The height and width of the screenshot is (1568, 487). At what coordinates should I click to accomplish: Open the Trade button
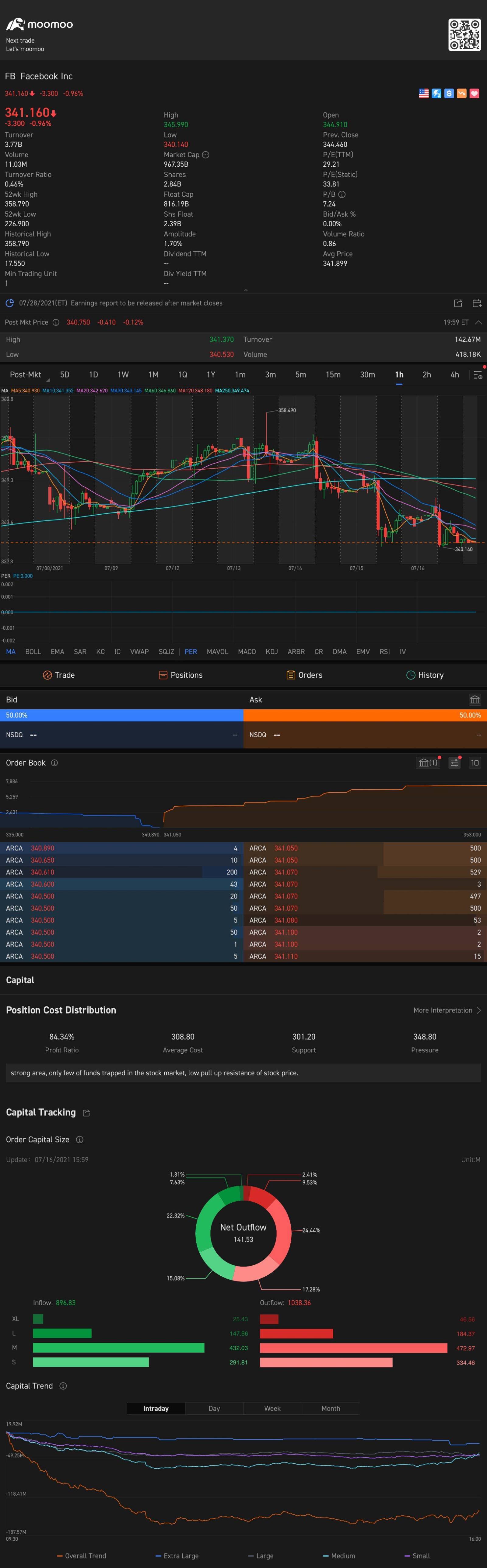(x=58, y=675)
